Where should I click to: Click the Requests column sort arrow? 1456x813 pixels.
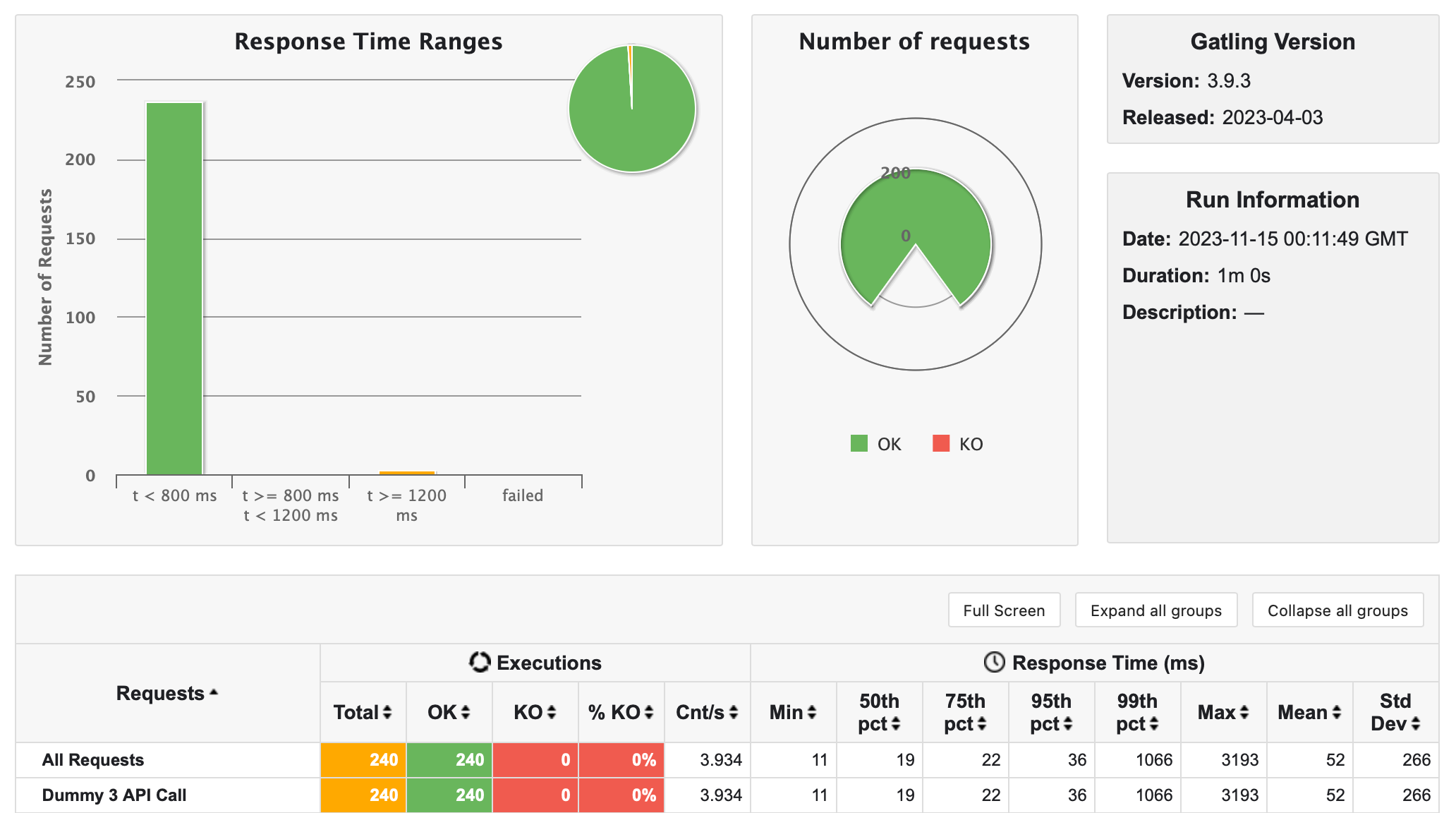click(x=214, y=693)
